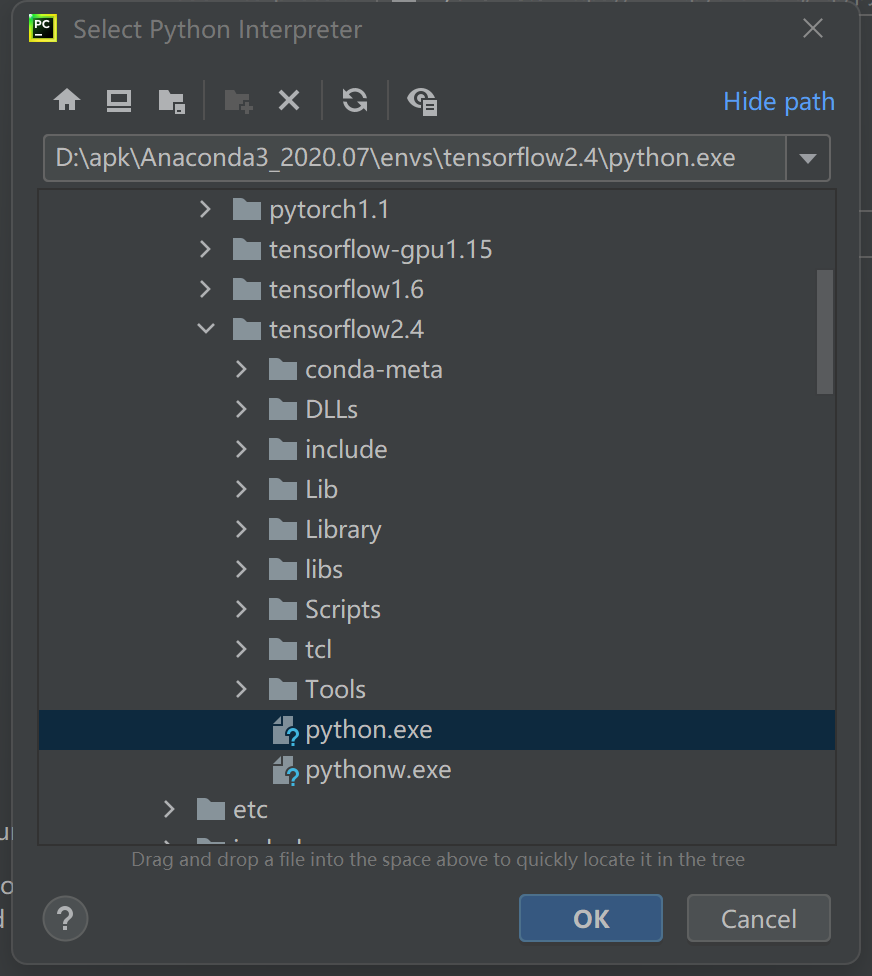The height and width of the screenshot is (976, 872).
Task: Refresh the file tree
Action: click(x=355, y=100)
